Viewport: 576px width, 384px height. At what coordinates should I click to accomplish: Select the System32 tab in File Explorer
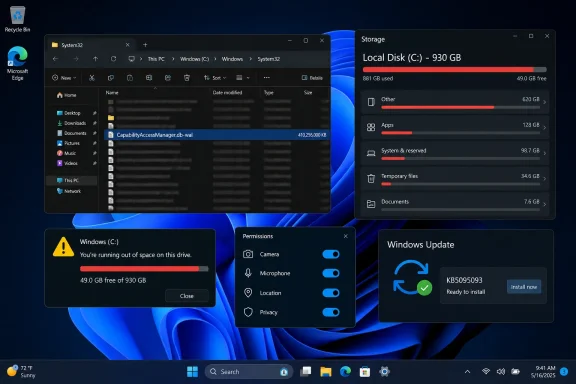click(x=90, y=45)
